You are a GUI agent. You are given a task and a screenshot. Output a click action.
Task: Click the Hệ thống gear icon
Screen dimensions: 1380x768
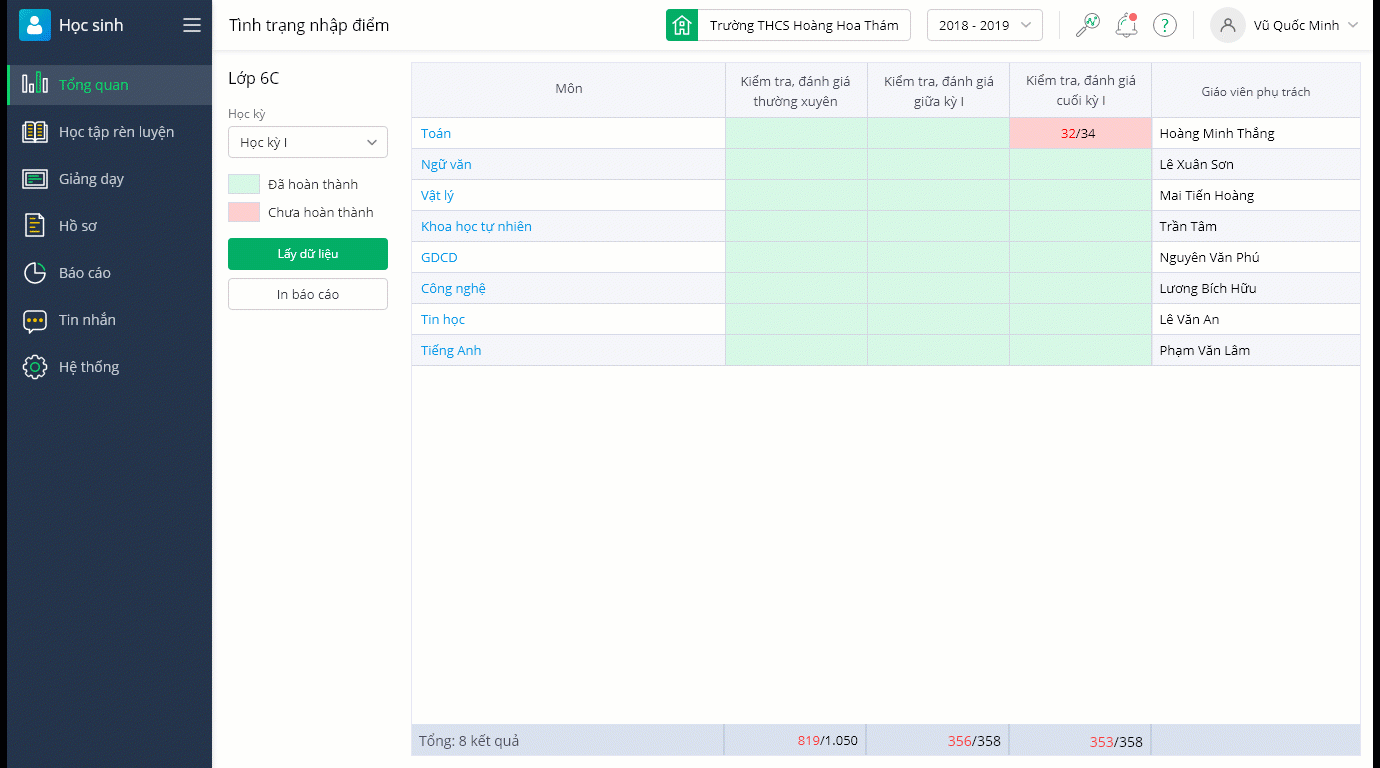(35, 367)
